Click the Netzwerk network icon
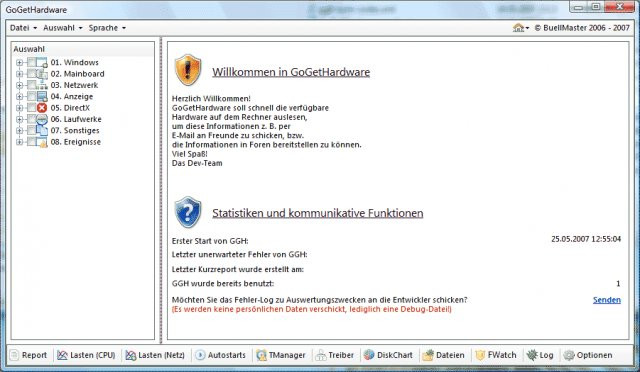 coord(42,85)
